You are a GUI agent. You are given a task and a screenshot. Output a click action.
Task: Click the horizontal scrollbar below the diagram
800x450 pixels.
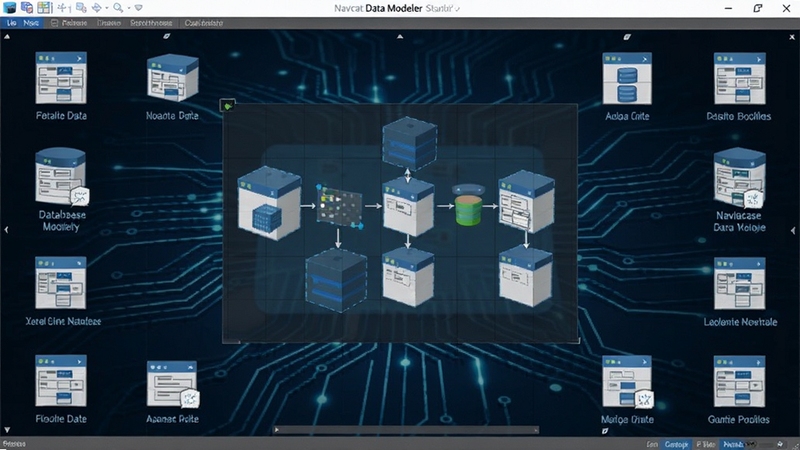(406, 430)
